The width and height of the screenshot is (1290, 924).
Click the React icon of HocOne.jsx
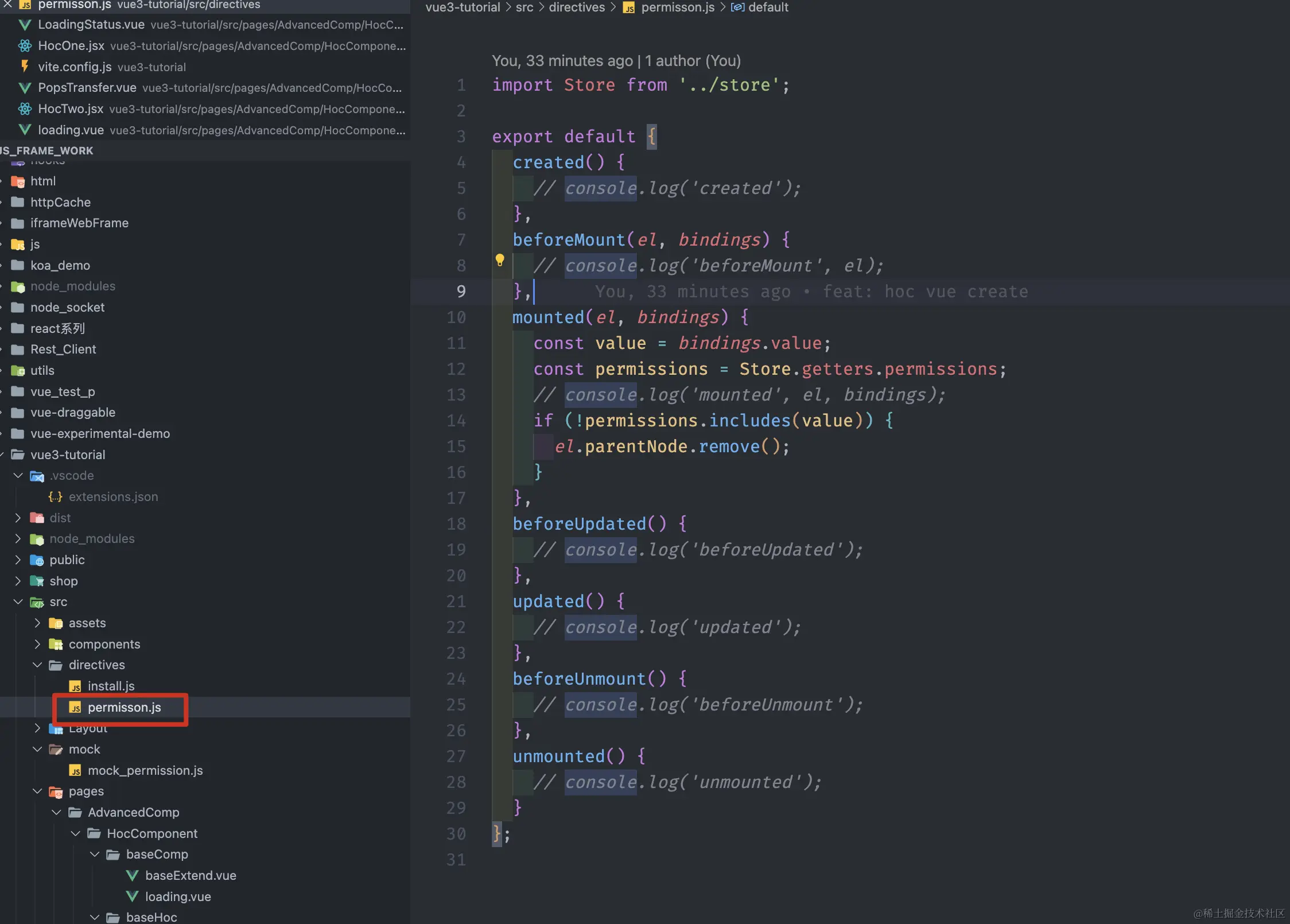25,46
